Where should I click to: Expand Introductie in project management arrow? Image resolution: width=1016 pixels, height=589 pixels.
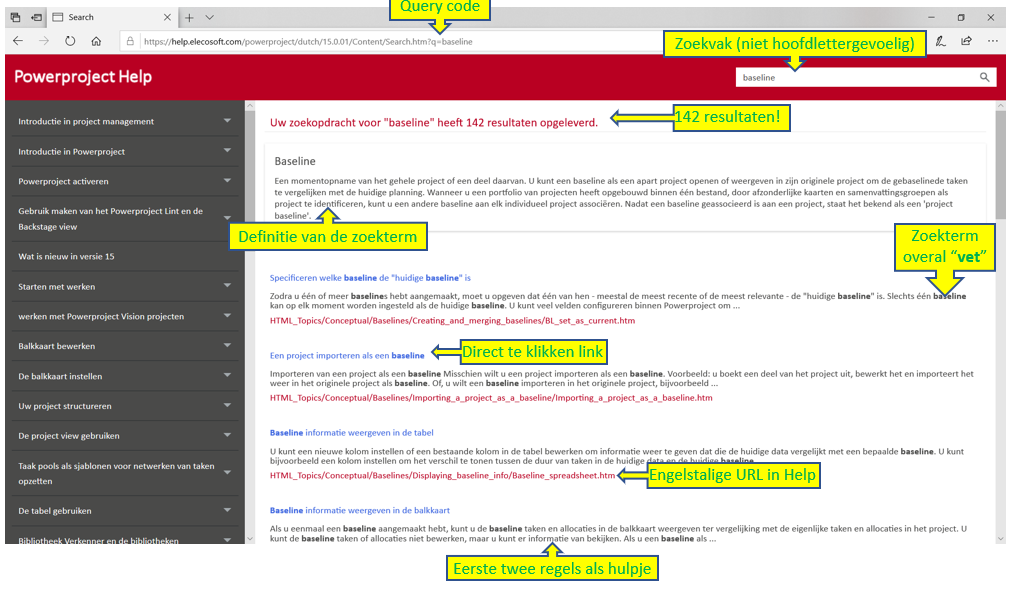(227, 121)
